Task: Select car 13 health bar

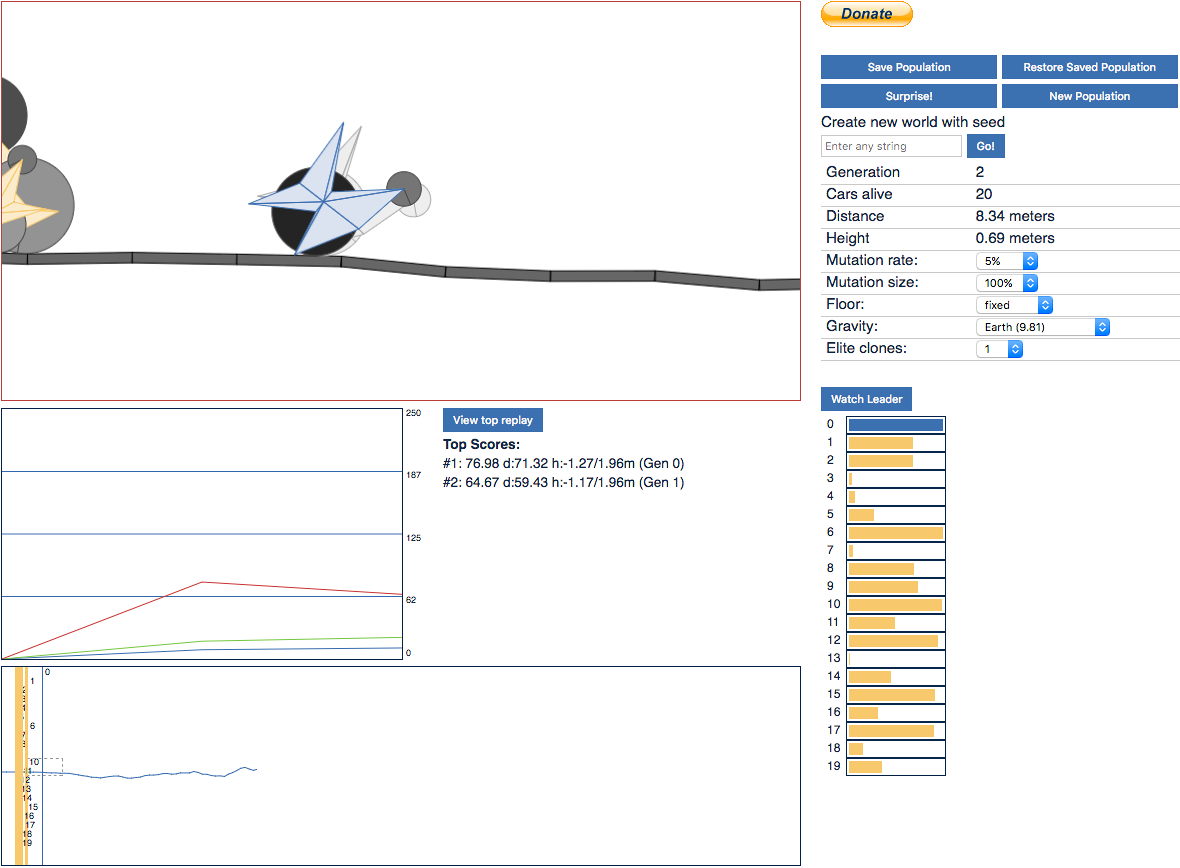Action: (x=896, y=659)
